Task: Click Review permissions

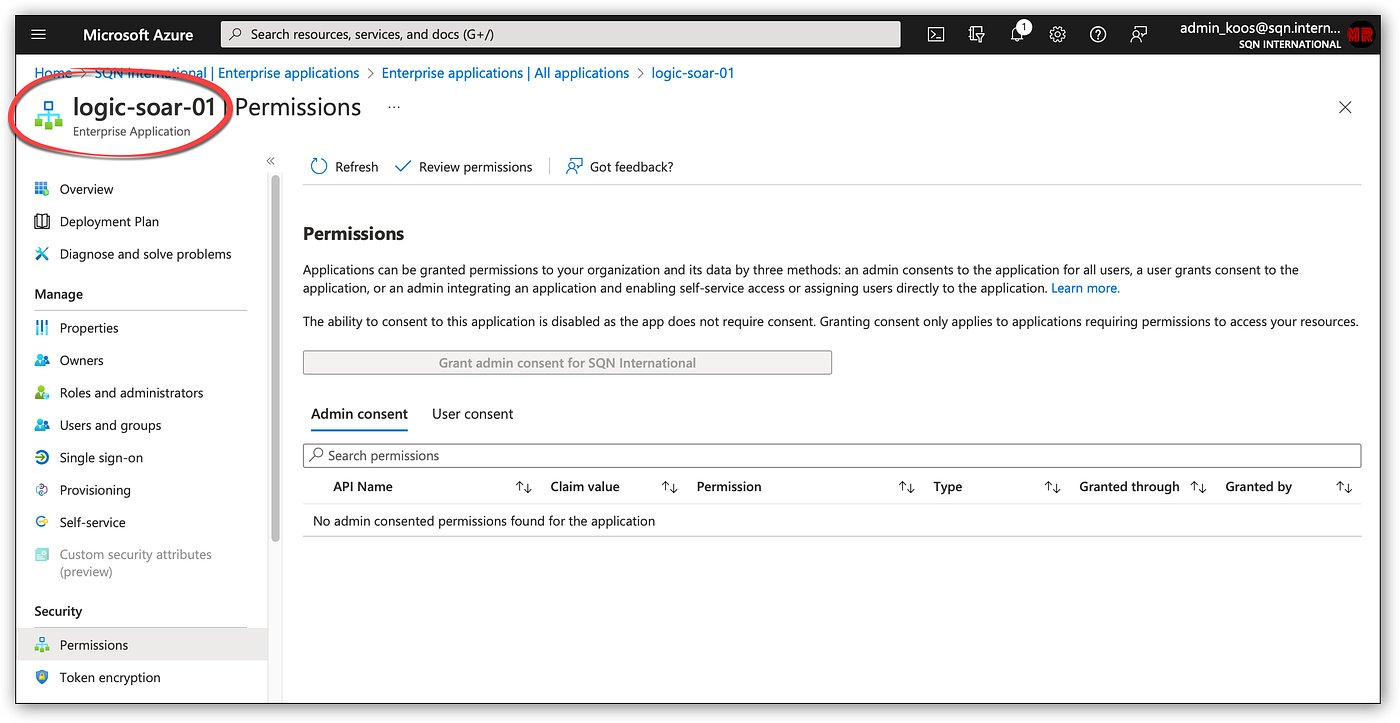Action: click(463, 166)
